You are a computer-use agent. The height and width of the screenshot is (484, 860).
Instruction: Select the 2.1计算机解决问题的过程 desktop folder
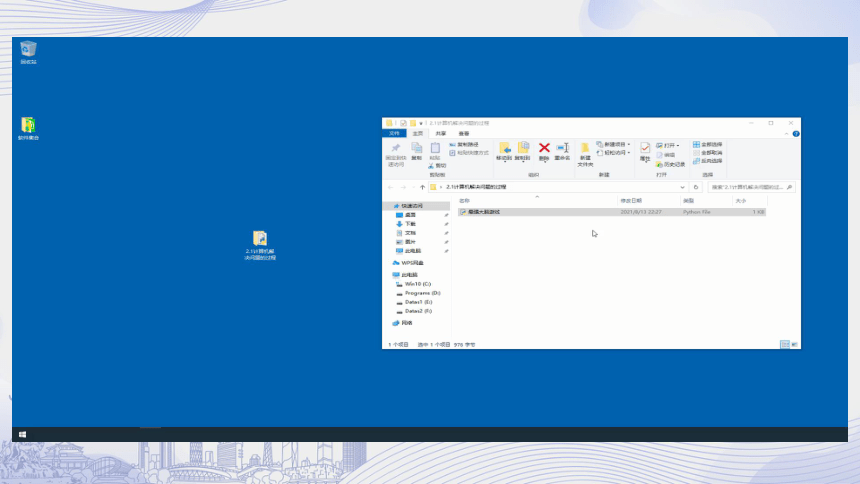tap(260, 245)
